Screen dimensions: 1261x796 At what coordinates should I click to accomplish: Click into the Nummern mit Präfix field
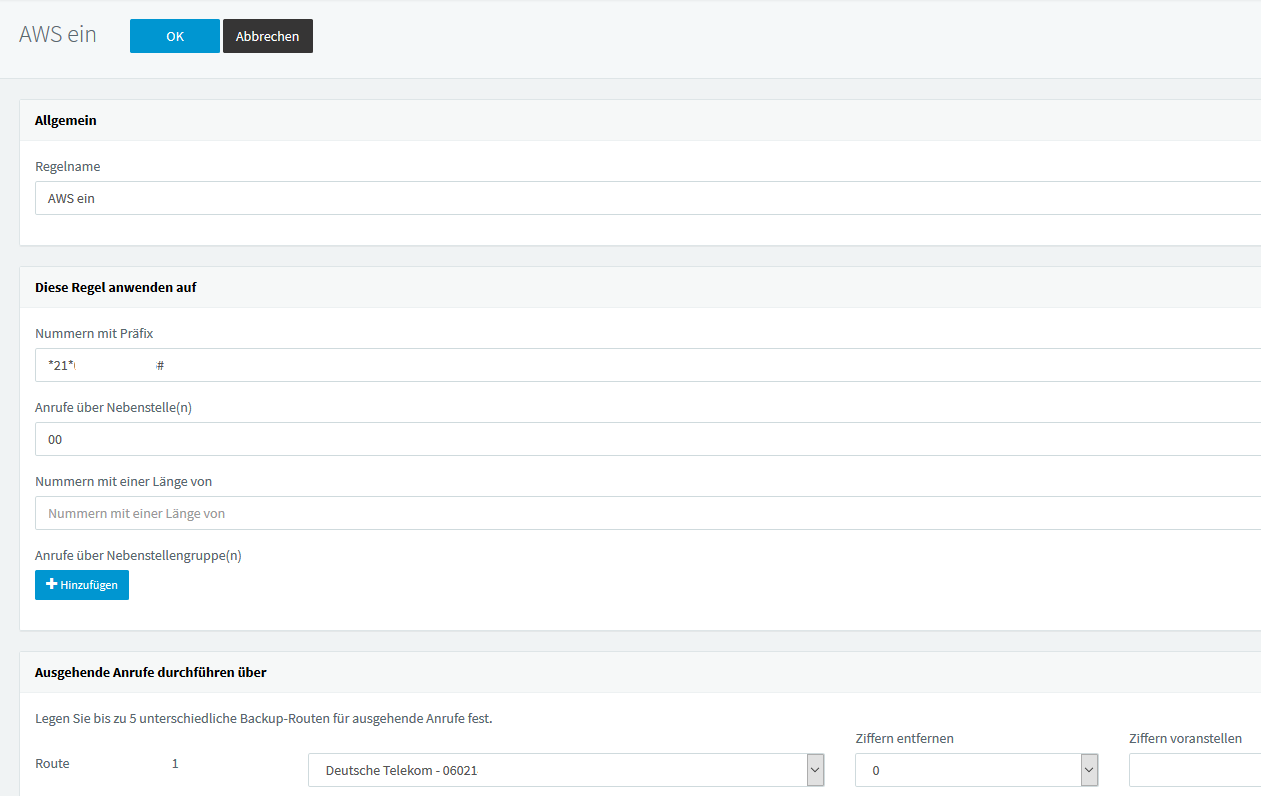pos(640,365)
